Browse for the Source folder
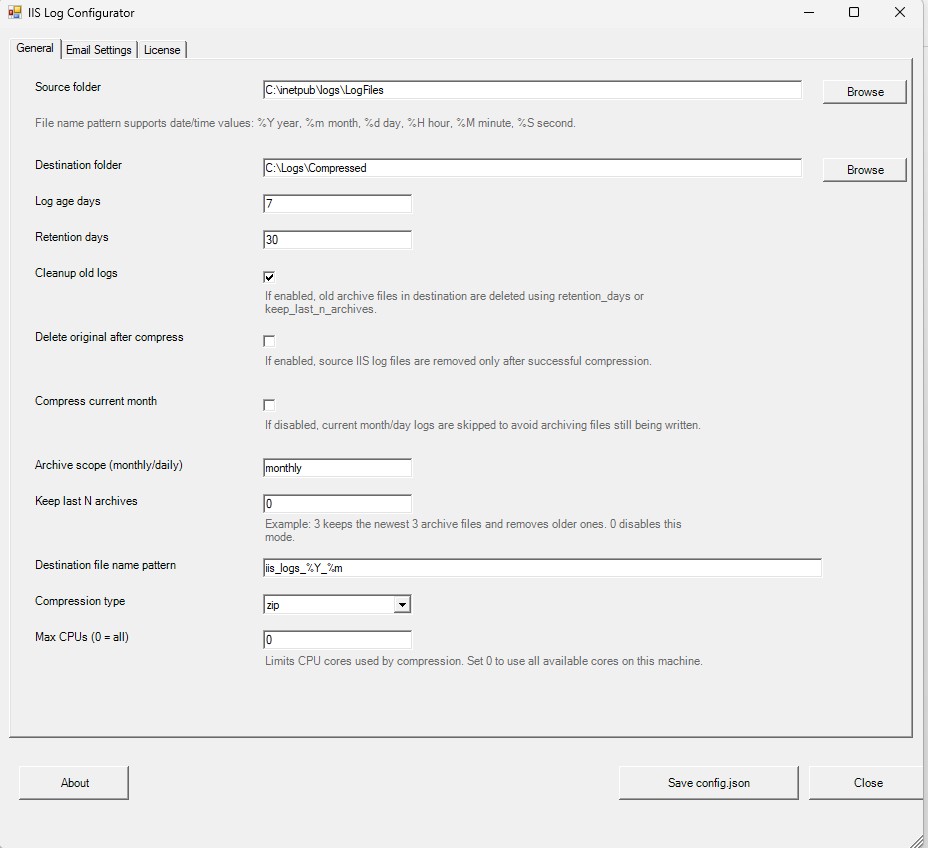The width and height of the screenshot is (928, 848). point(865,92)
